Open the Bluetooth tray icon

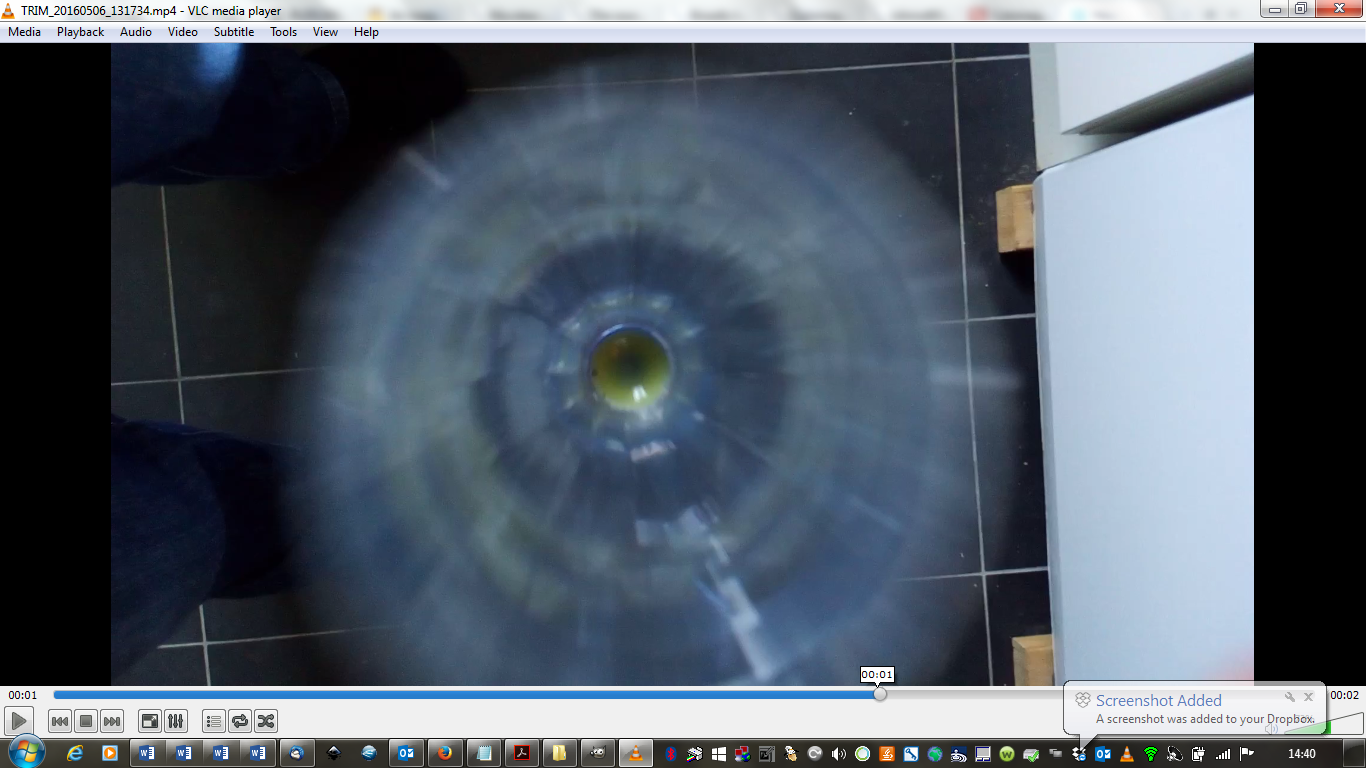tap(671, 754)
